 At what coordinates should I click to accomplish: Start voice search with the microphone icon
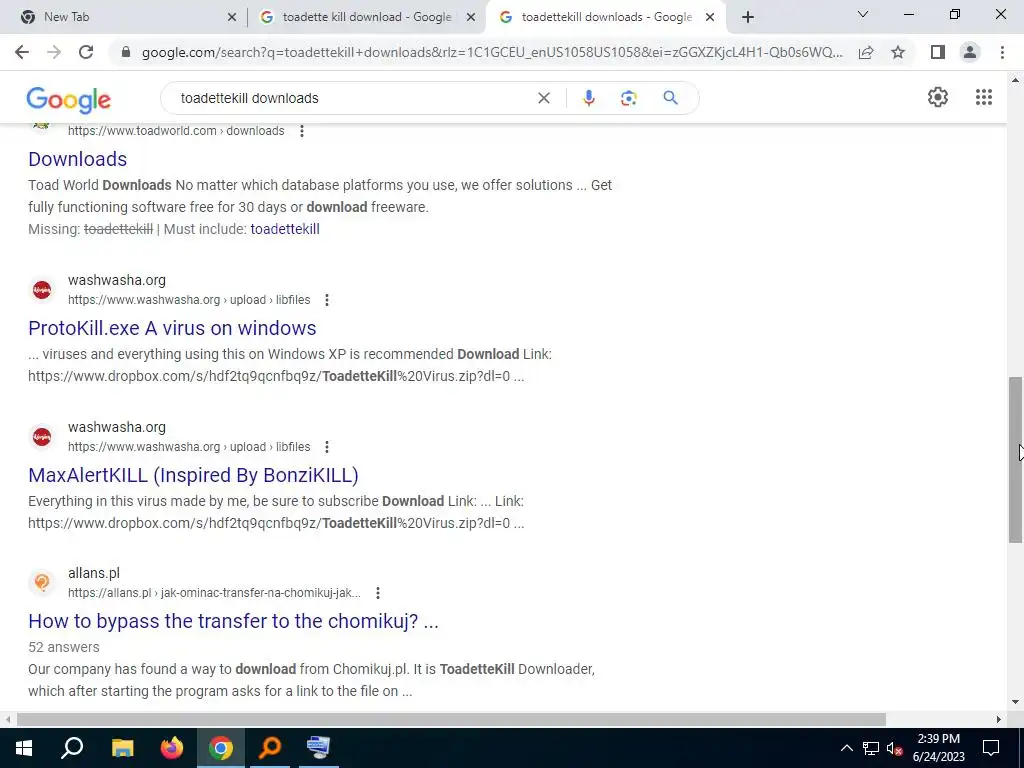(588, 98)
